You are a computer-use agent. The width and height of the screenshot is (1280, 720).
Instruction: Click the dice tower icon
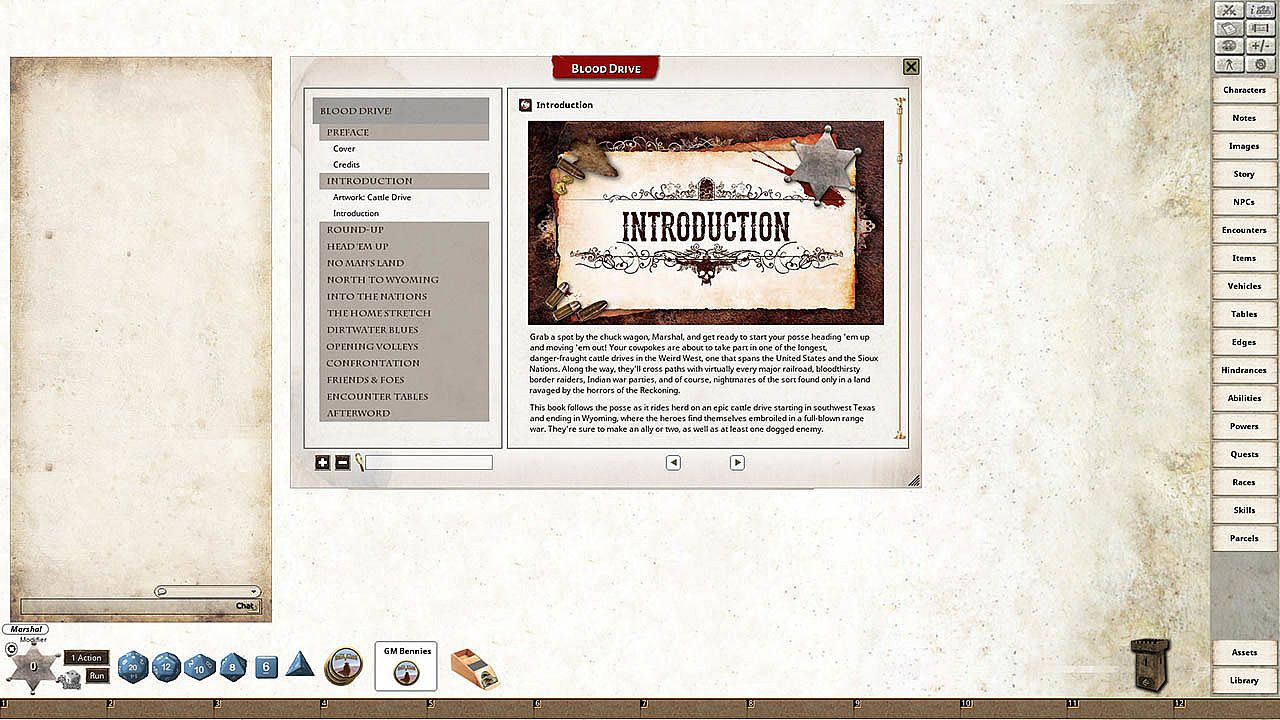[x=1149, y=664]
